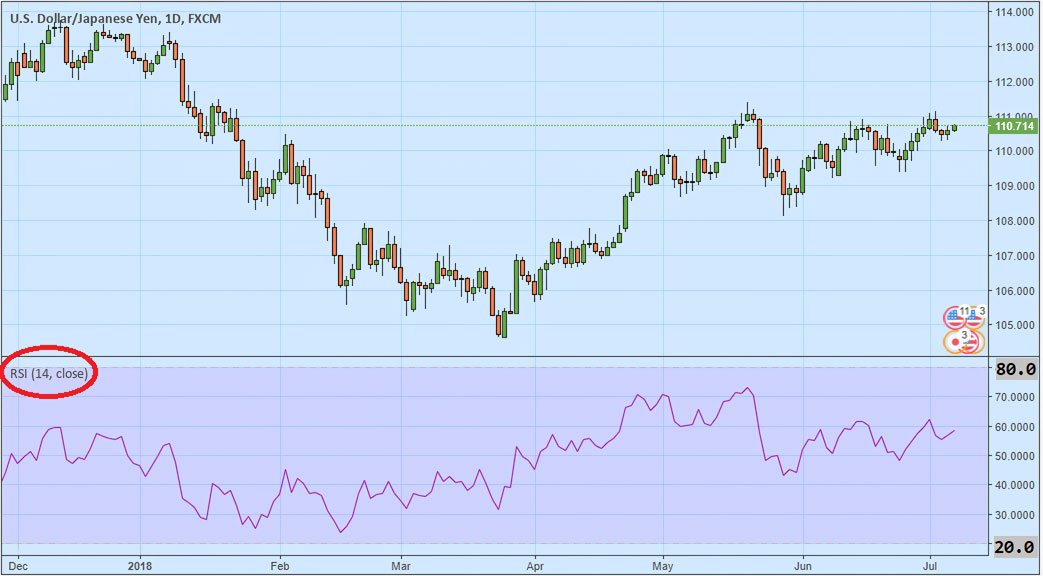Click the 107.000 price axis label

click(x=1015, y=255)
